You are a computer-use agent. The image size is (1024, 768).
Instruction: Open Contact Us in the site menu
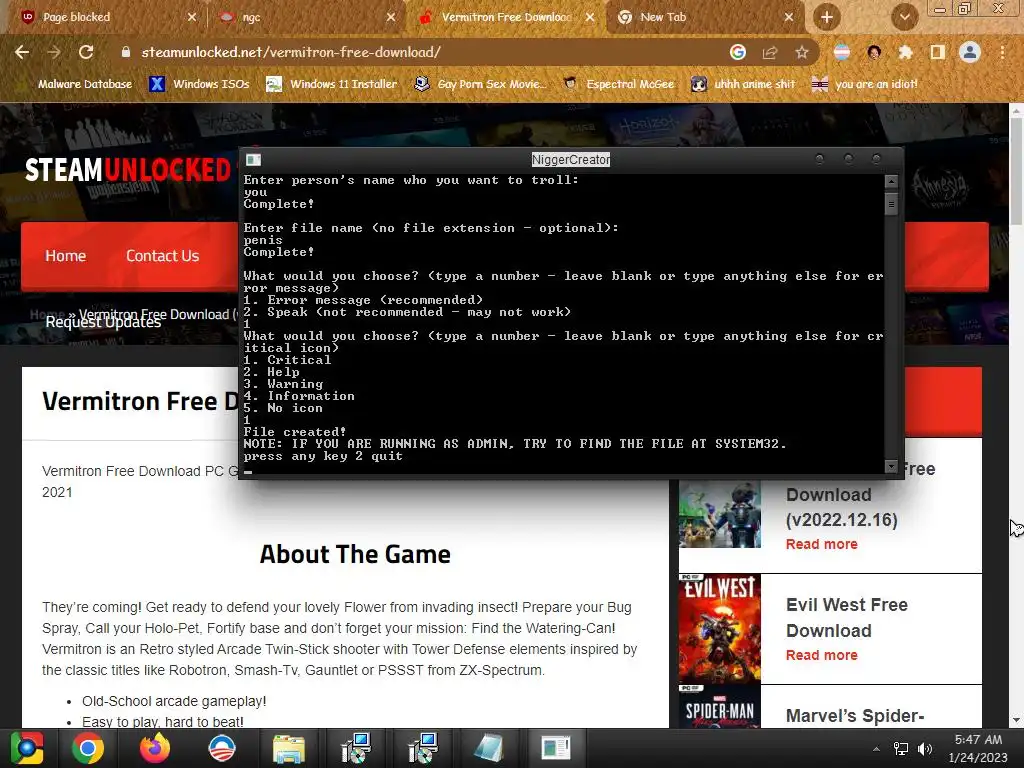coord(163,256)
